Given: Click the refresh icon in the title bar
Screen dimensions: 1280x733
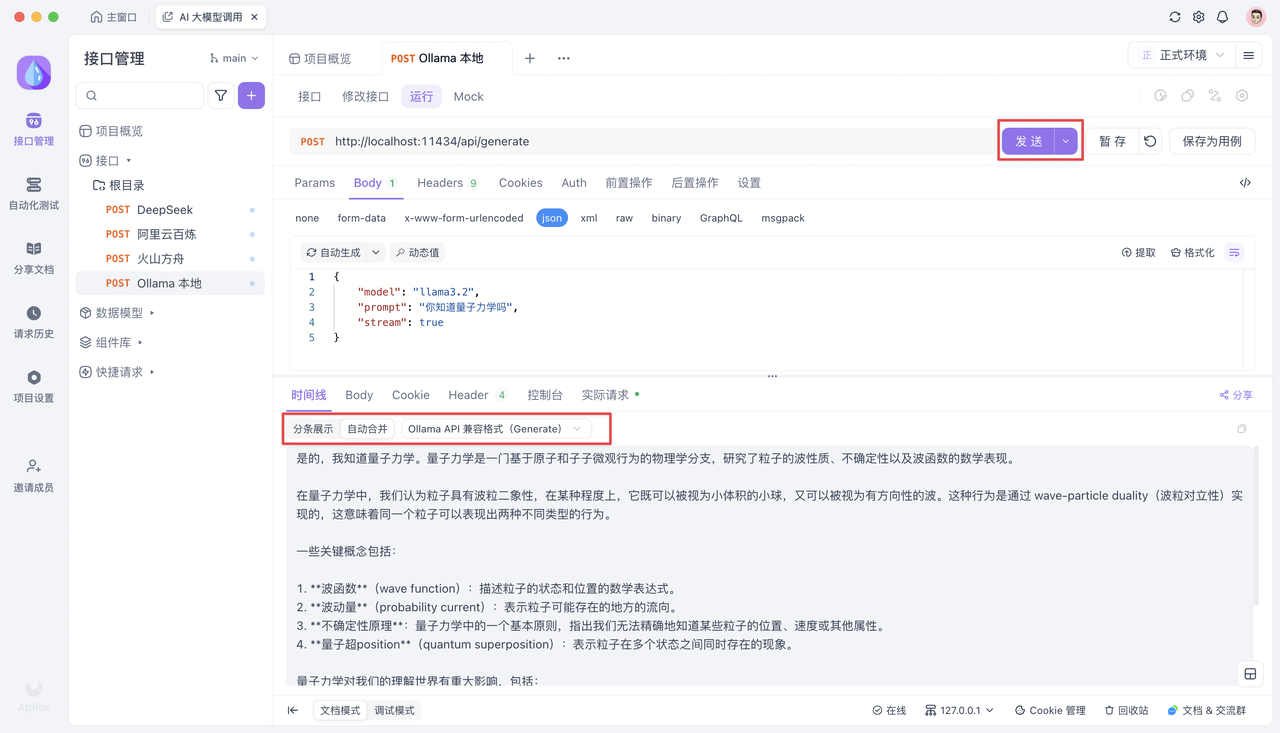Looking at the screenshot, I should 1175,17.
